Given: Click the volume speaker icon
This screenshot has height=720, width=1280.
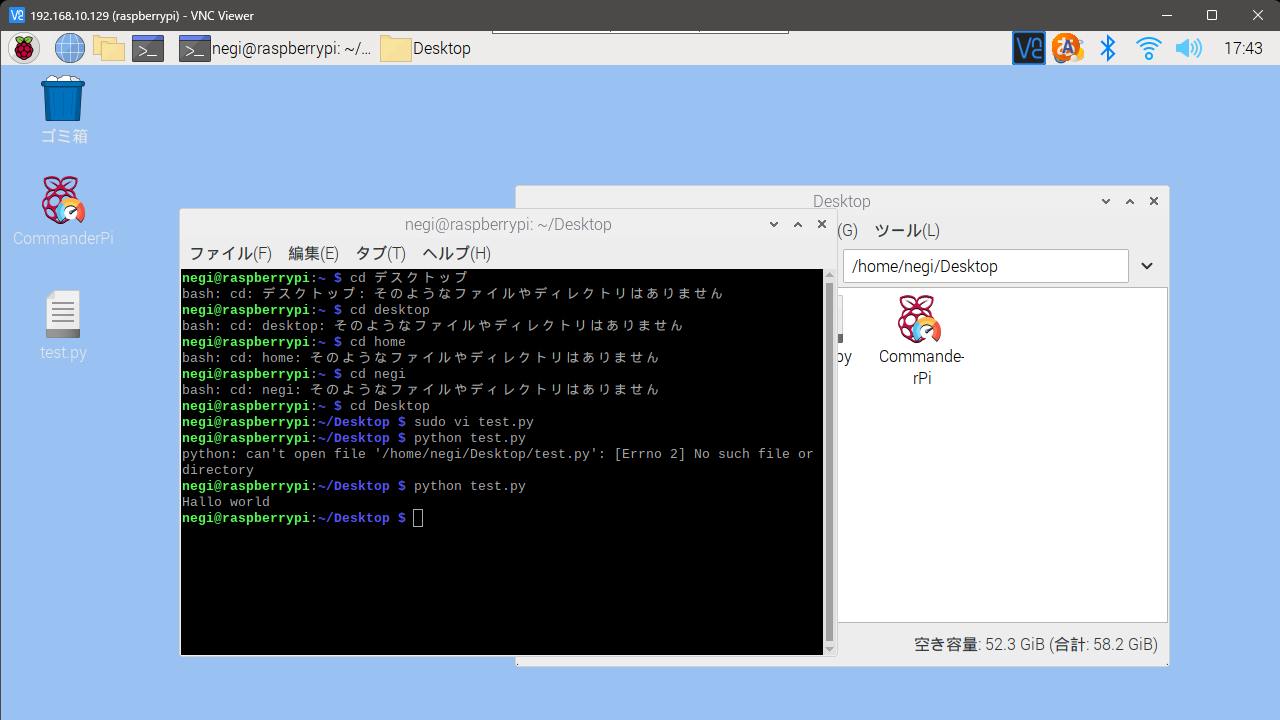Looking at the screenshot, I should pos(1188,48).
